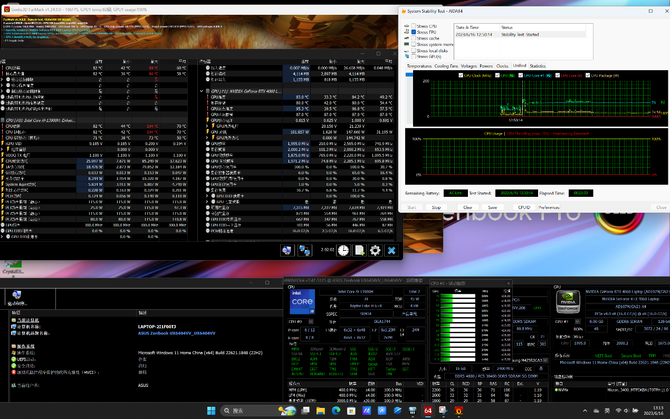Open CPUID from the stability test window
The height and width of the screenshot is (419, 670).
click(524, 207)
